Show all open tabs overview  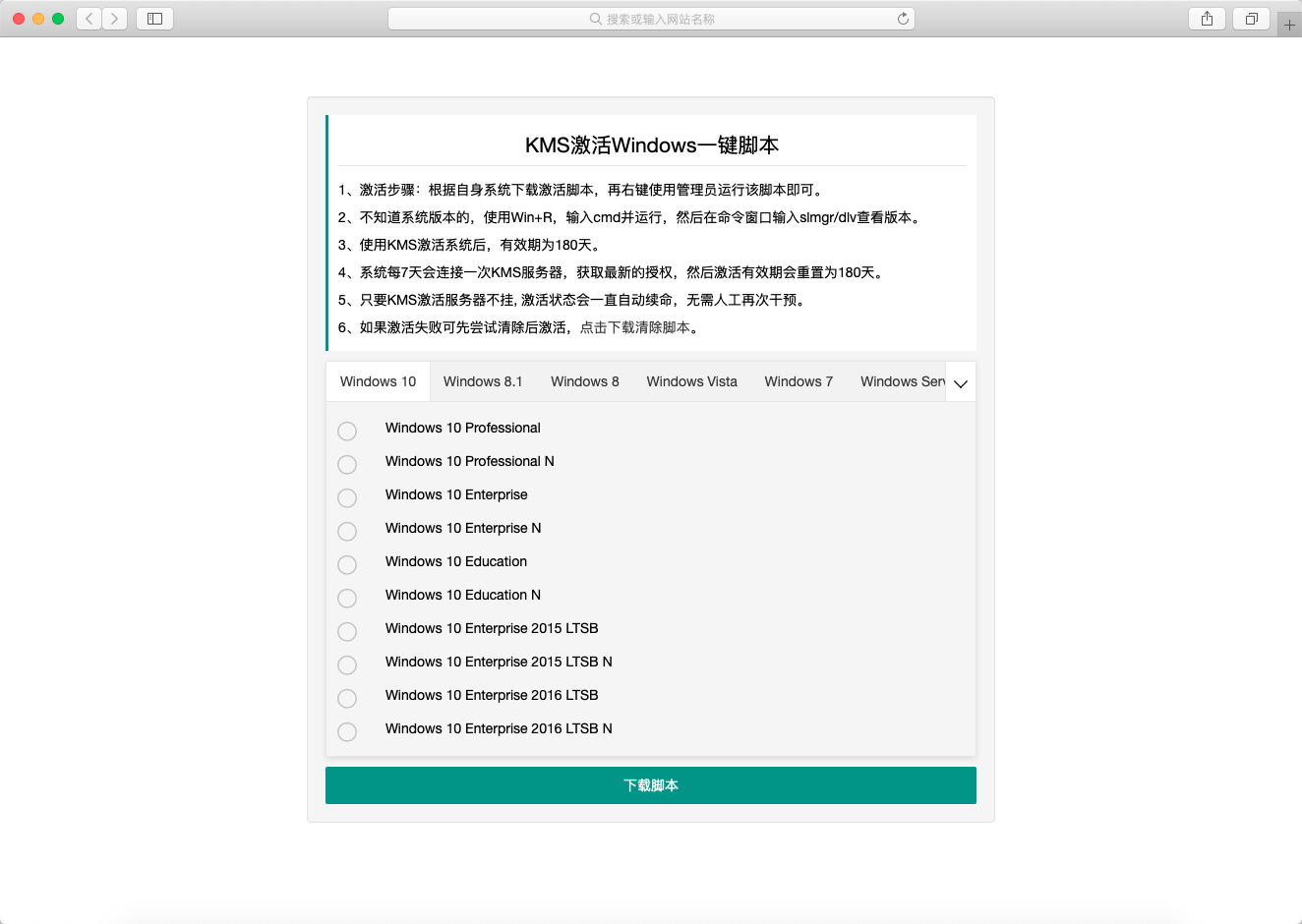point(1250,18)
